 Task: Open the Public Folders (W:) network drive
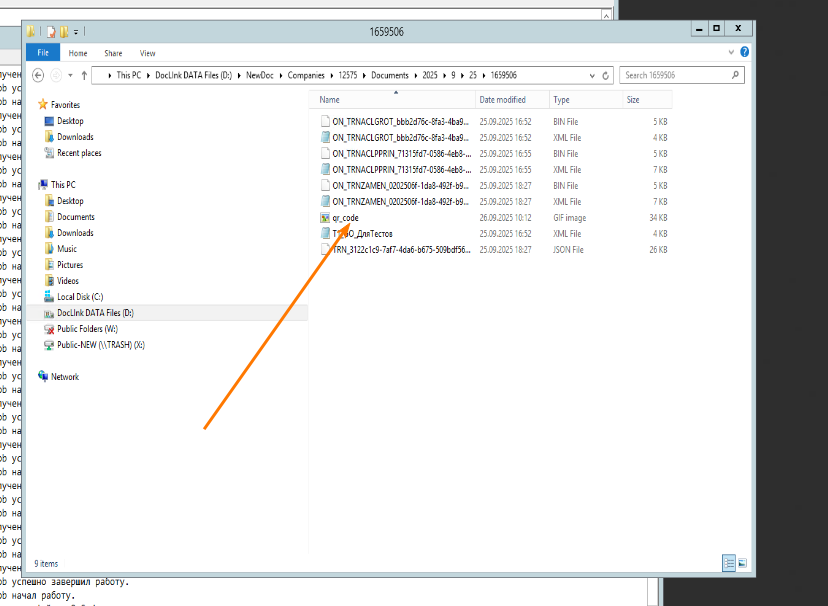tap(88, 329)
